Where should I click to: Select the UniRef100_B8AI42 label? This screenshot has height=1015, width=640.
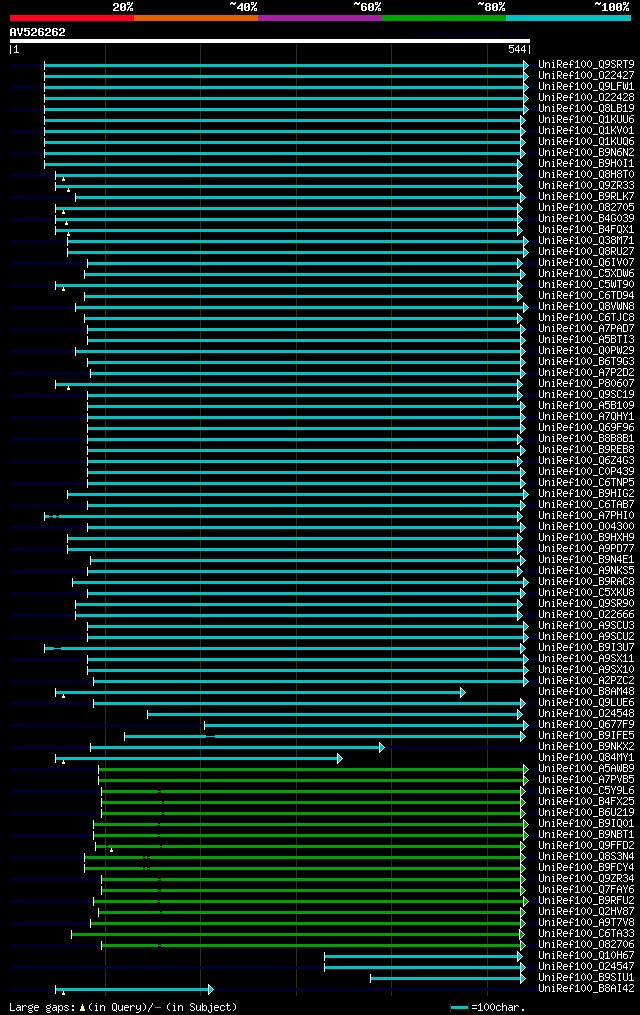tap(586, 989)
